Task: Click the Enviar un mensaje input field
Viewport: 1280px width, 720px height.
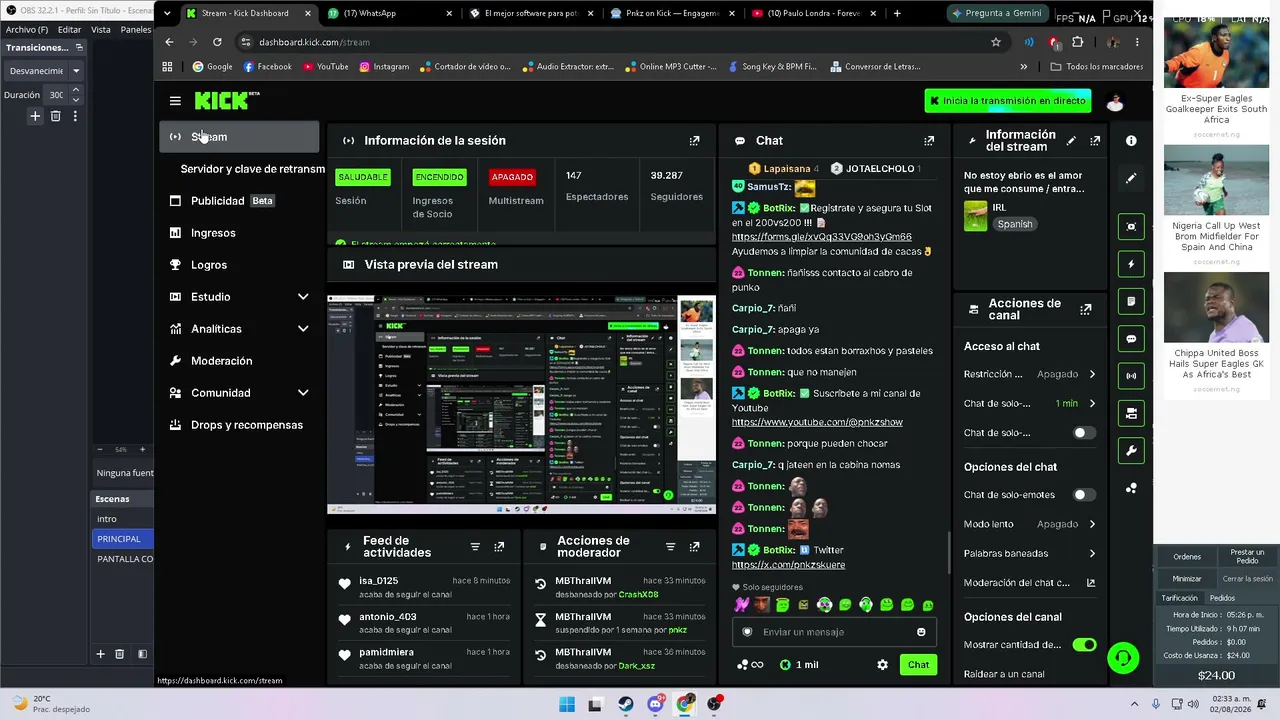Action: [835, 632]
